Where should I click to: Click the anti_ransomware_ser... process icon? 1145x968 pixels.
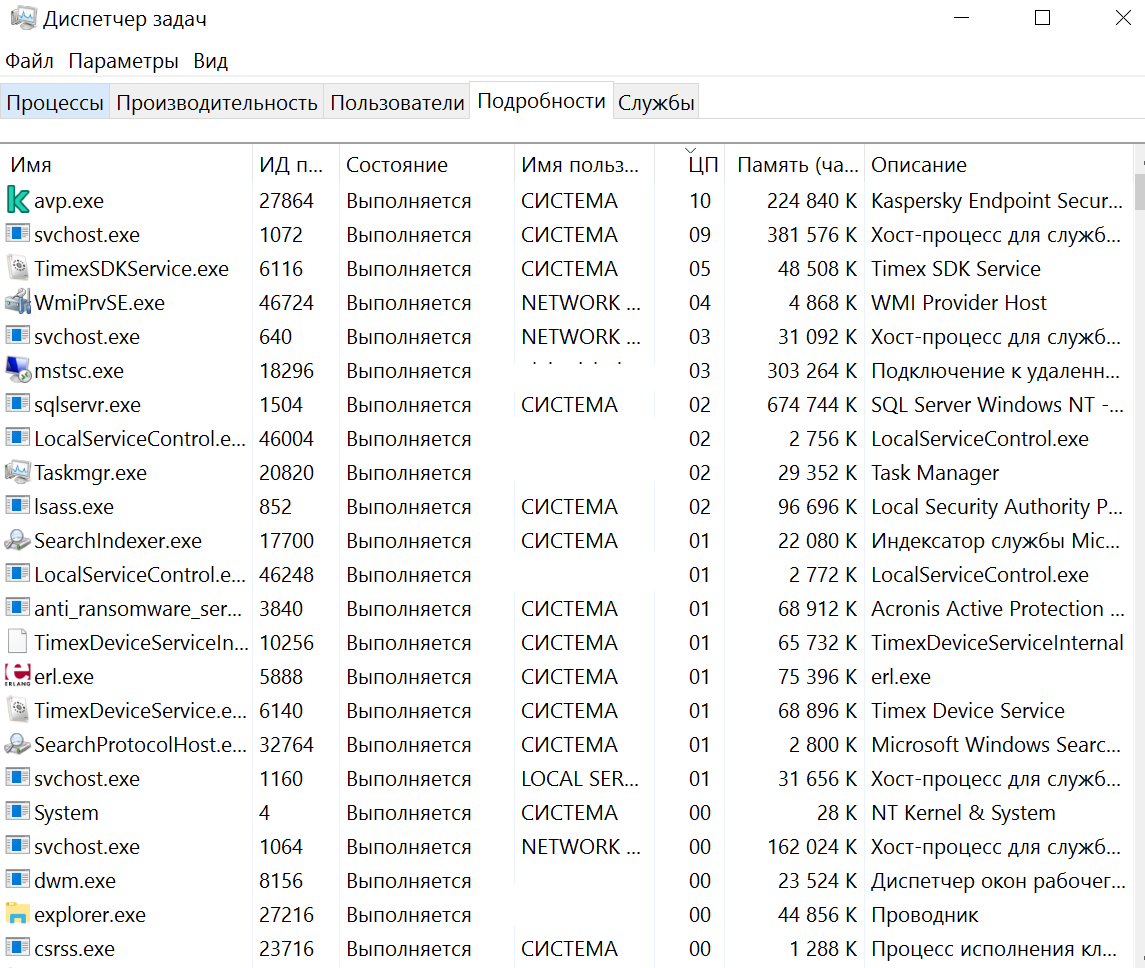coord(18,608)
